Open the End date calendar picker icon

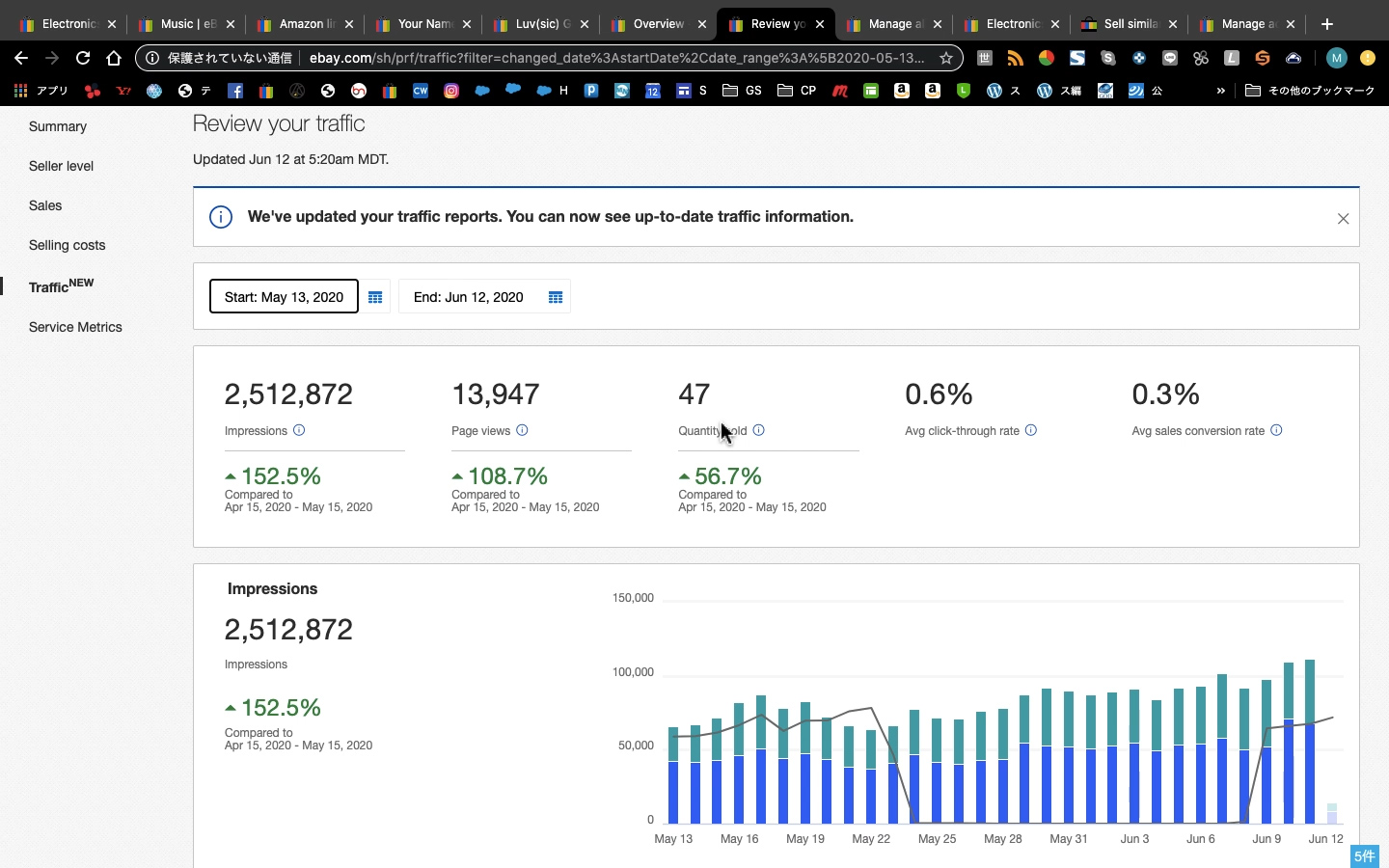point(556,297)
